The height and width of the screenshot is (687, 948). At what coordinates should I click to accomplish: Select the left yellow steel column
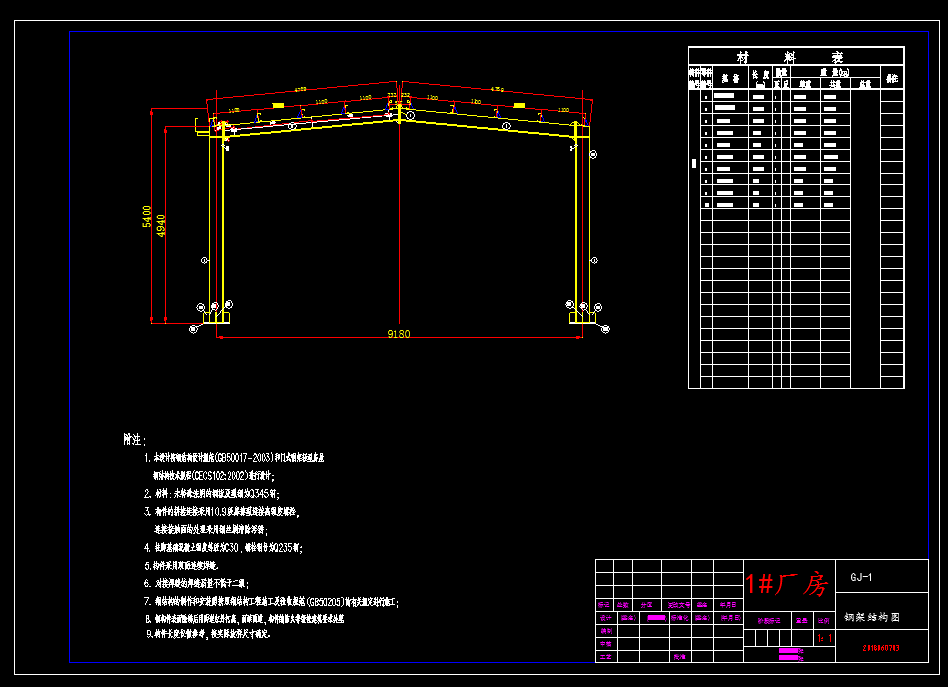pos(216,221)
